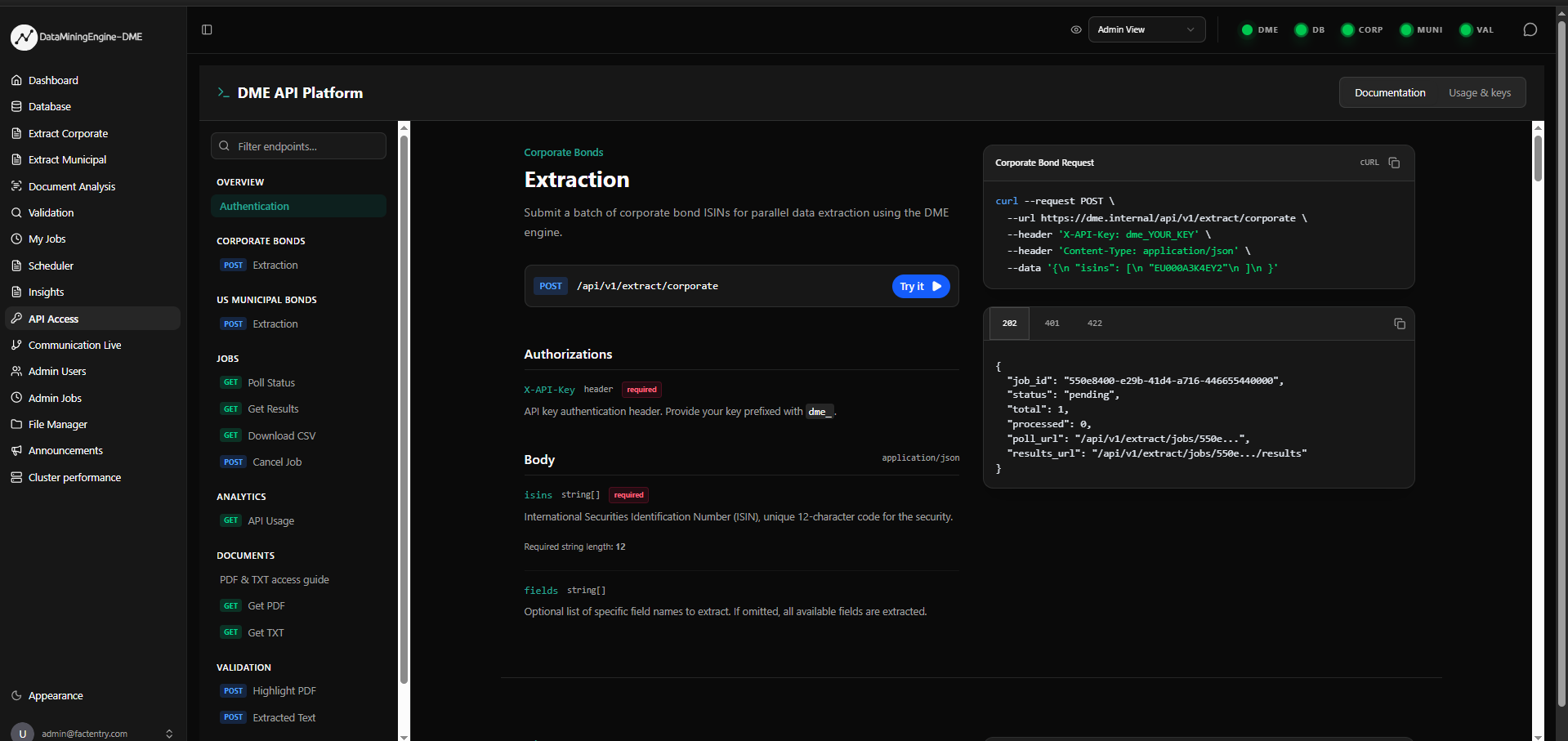The height and width of the screenshot is (741, 1568).
Task: Select the 401 response tab
Action: [1052, 324]
